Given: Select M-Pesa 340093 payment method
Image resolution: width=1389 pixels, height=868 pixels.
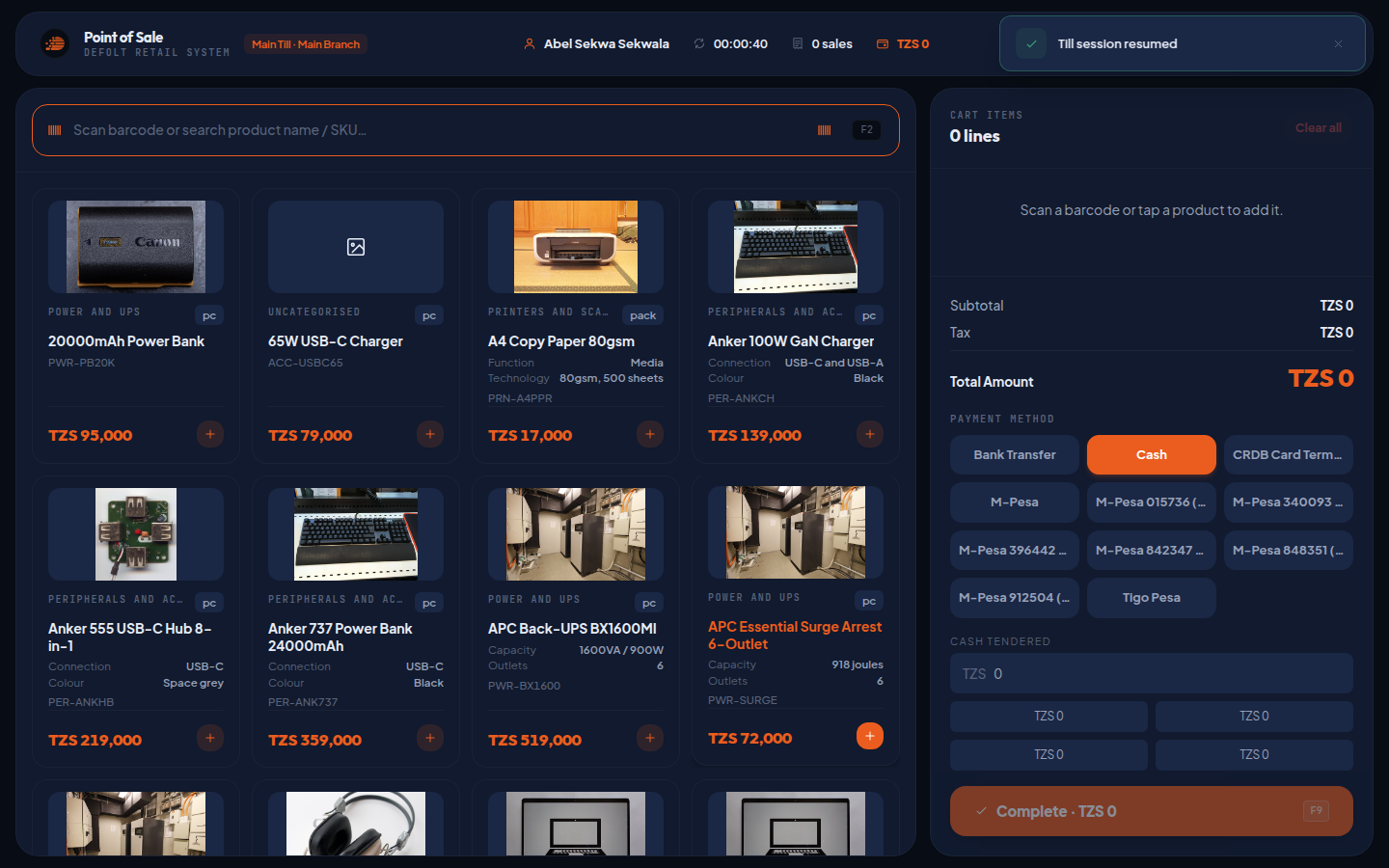Looking at the screenshot, I should (x=1289, y=502).
